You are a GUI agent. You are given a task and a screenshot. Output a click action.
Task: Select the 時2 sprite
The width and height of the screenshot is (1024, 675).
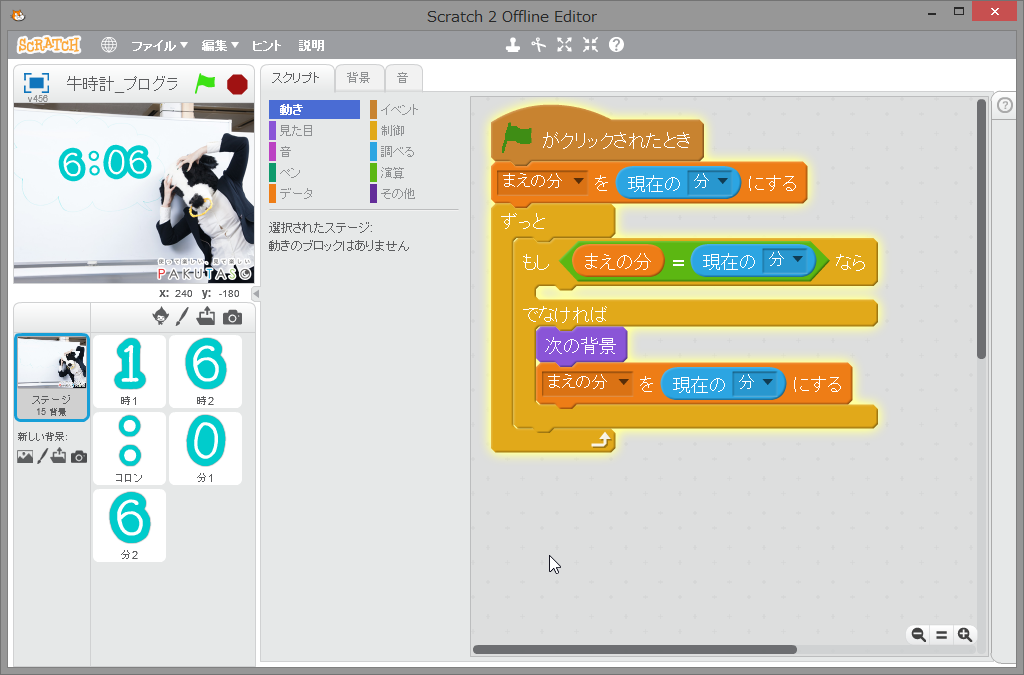coord(206,371)
